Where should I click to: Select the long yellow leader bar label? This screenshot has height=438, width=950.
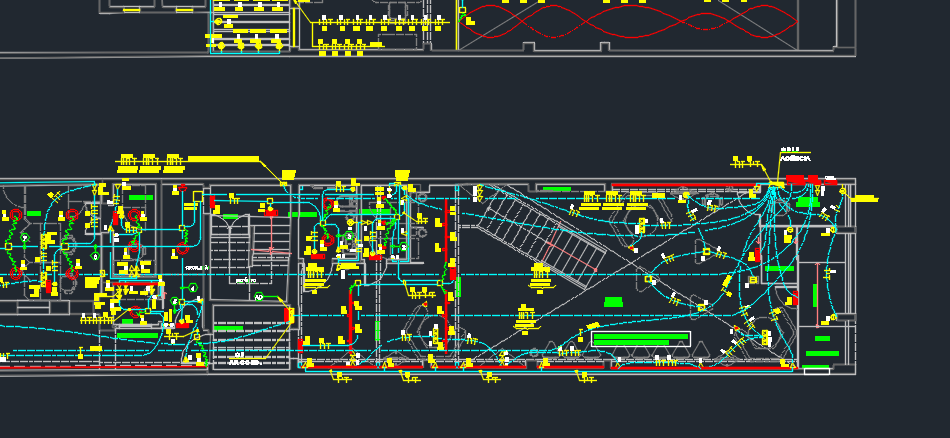tap(225, 159)
